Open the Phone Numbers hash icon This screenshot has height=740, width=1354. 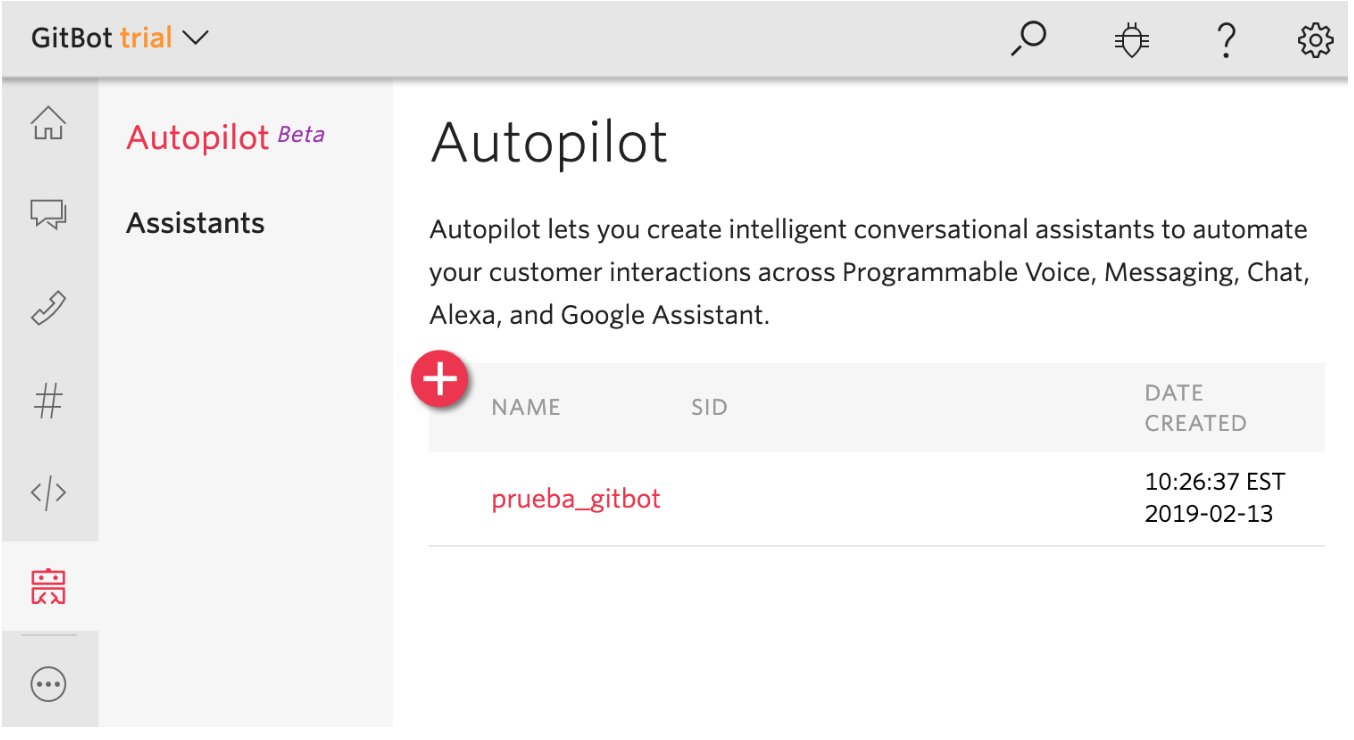[47, 399]
